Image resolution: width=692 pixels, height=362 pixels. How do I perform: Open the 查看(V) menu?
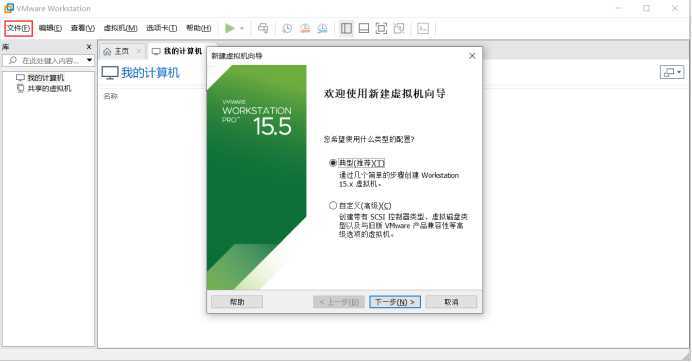tap(83, 28)
